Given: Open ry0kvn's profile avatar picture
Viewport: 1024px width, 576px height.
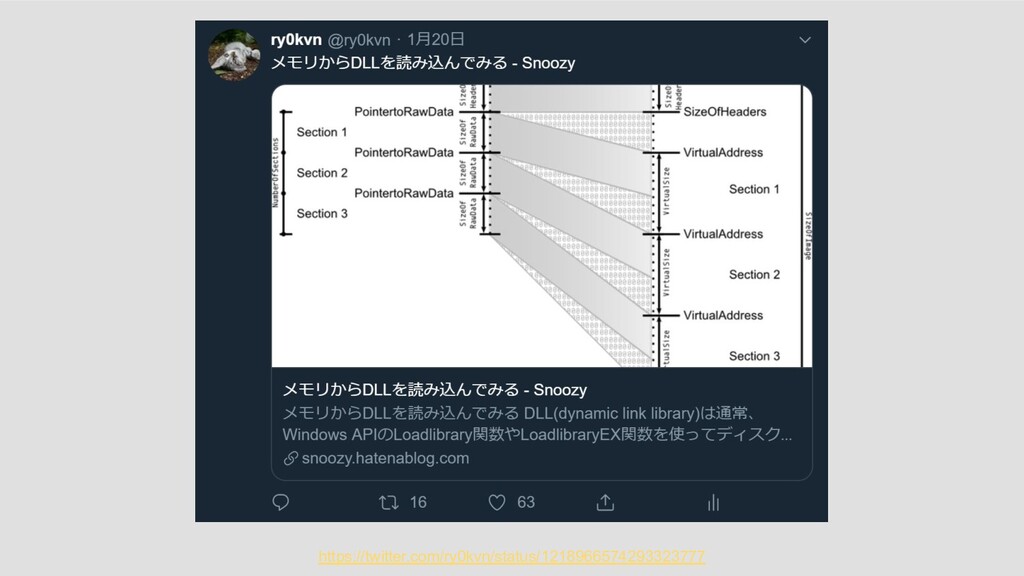Looking at the screenshot, I should 234,55.
